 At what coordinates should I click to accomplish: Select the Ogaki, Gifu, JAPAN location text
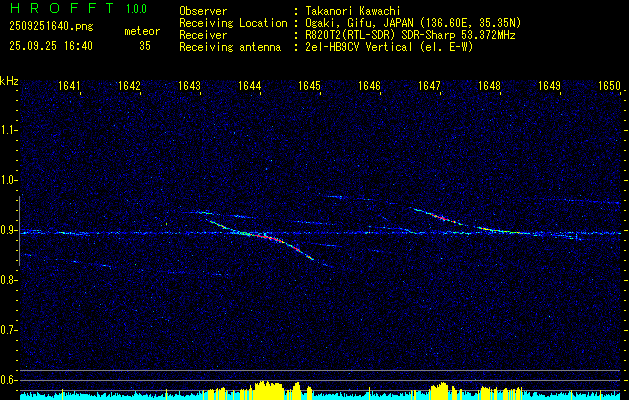413,23
